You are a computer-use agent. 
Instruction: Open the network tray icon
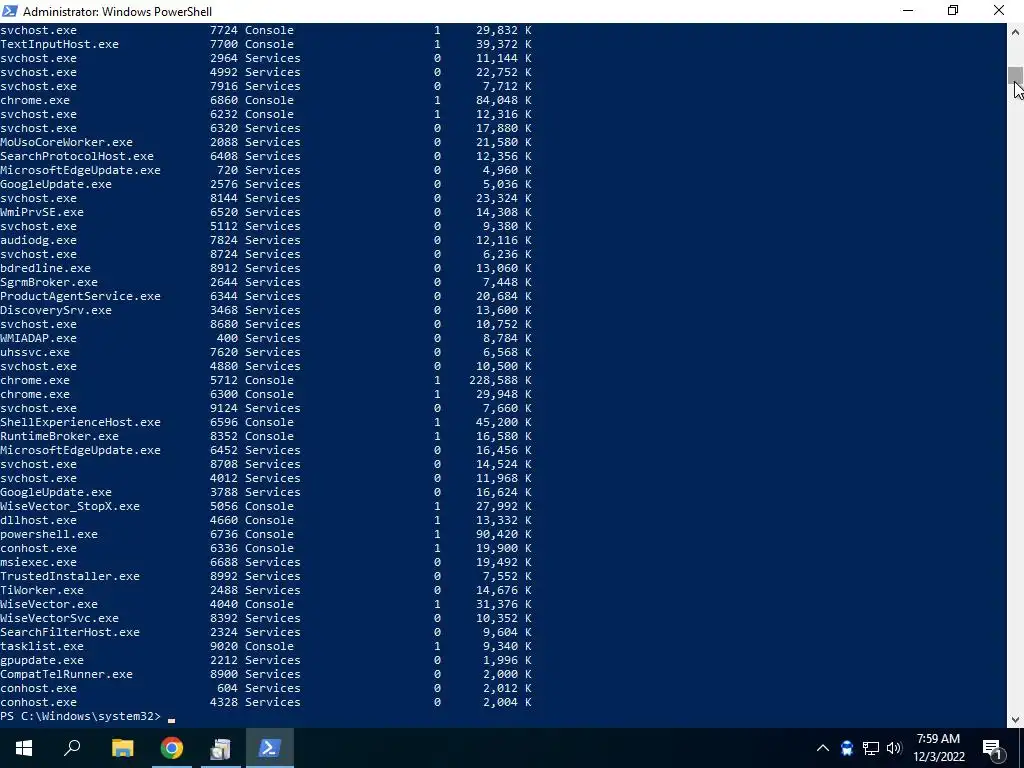(x=871, y=748)
